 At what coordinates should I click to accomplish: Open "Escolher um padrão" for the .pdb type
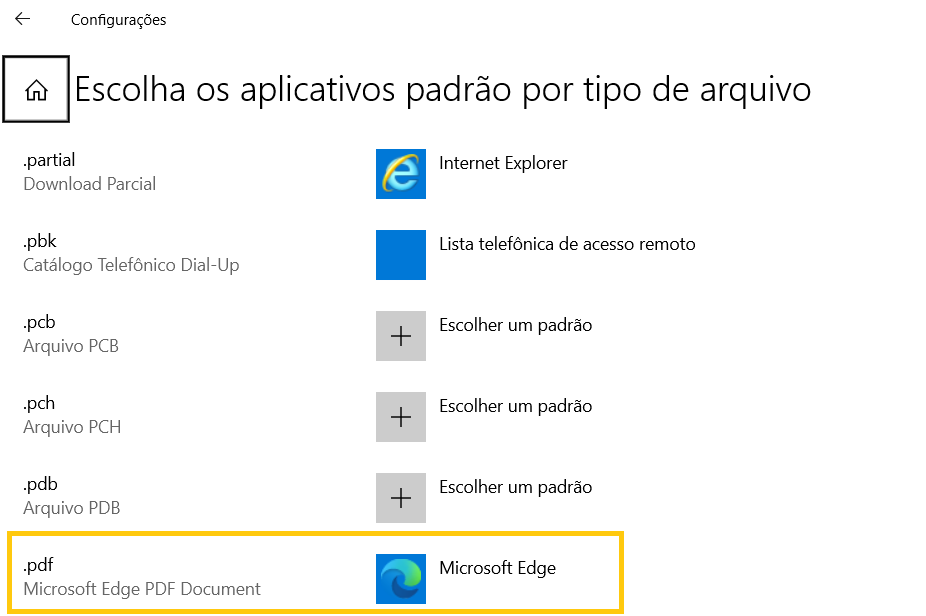515,487
